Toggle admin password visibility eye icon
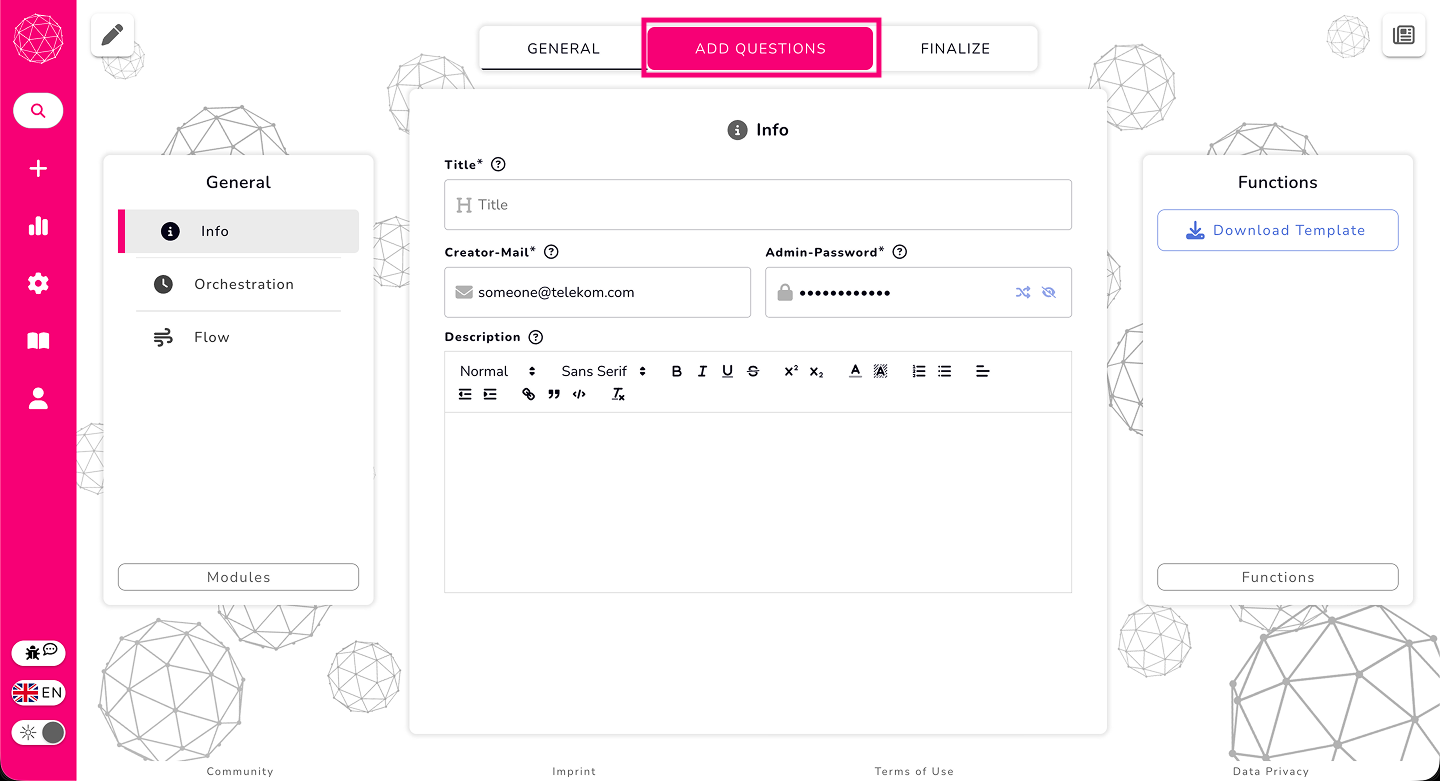 point(1048,293)
